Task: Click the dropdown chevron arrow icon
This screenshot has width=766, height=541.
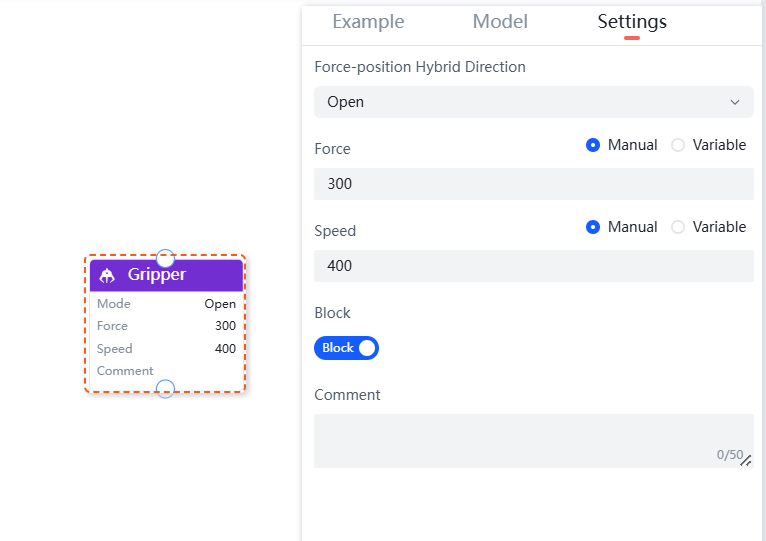Action: click(735, 102)
